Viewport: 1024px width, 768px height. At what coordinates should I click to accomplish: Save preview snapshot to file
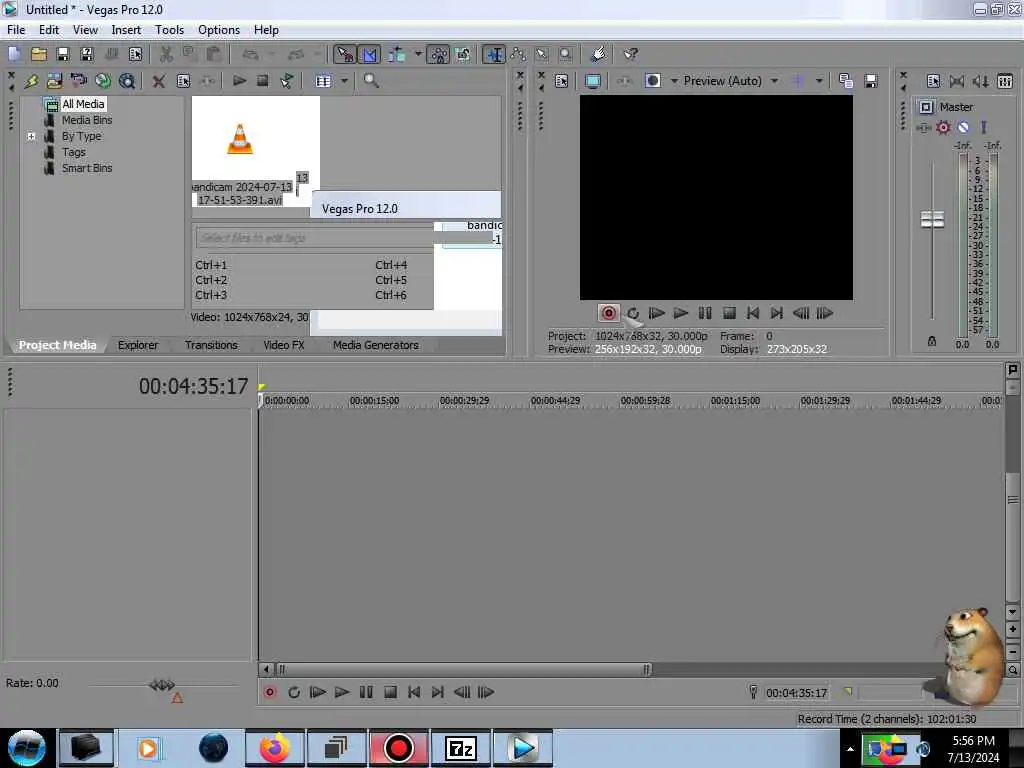[x=871, y=81]
